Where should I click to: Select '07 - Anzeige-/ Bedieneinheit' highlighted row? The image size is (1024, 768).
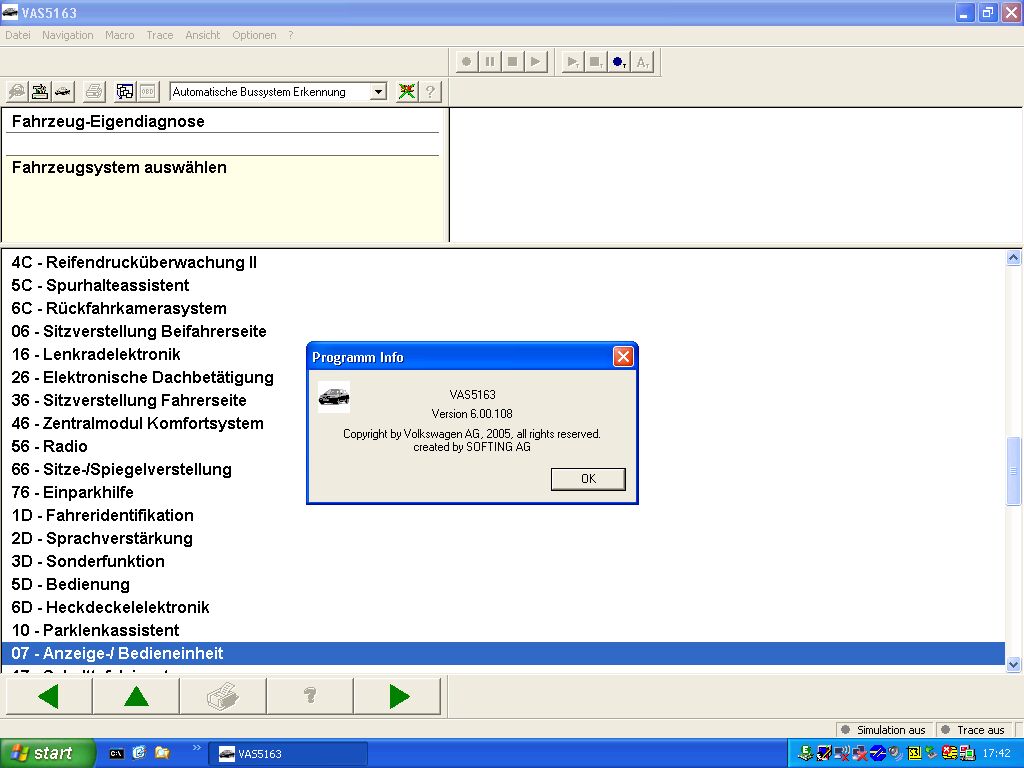(503, 653)
